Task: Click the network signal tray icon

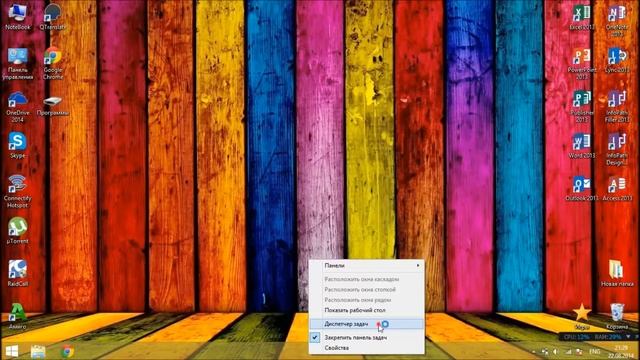Action: click(568, 351)
